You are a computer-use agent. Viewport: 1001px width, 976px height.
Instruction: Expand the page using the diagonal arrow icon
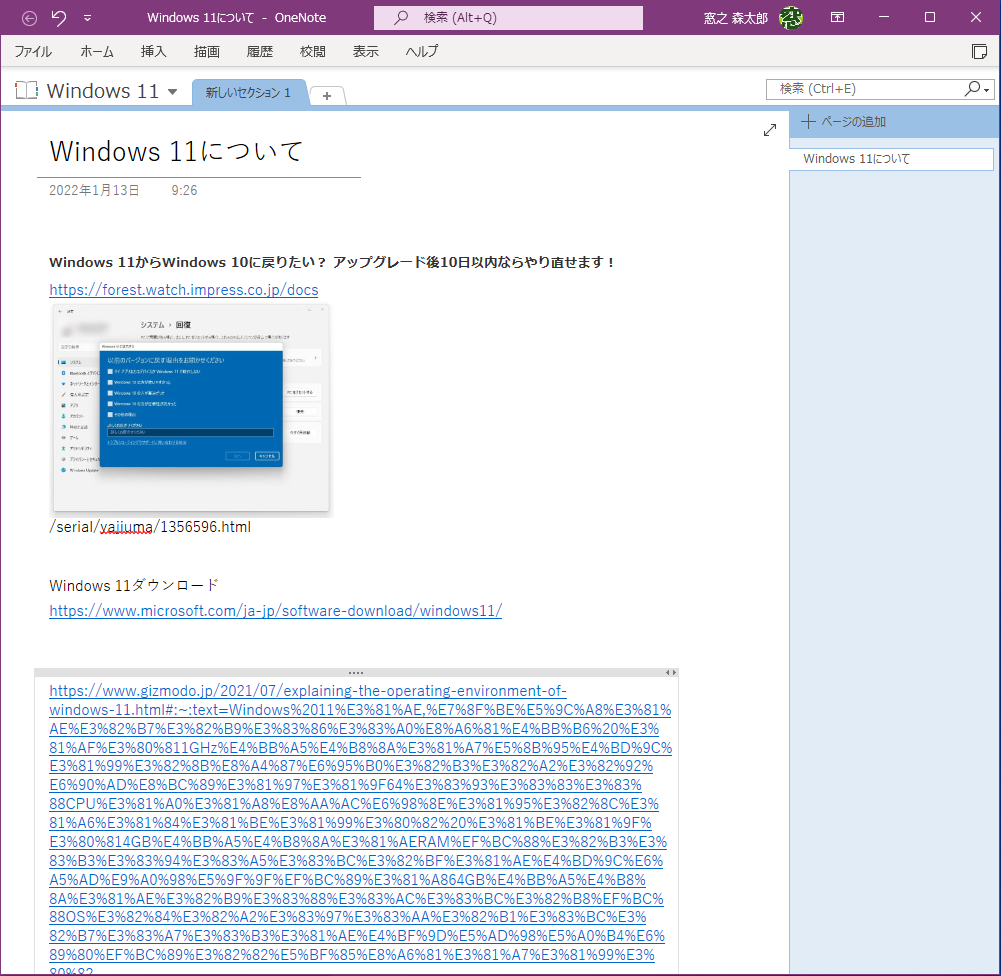point(769,129)
